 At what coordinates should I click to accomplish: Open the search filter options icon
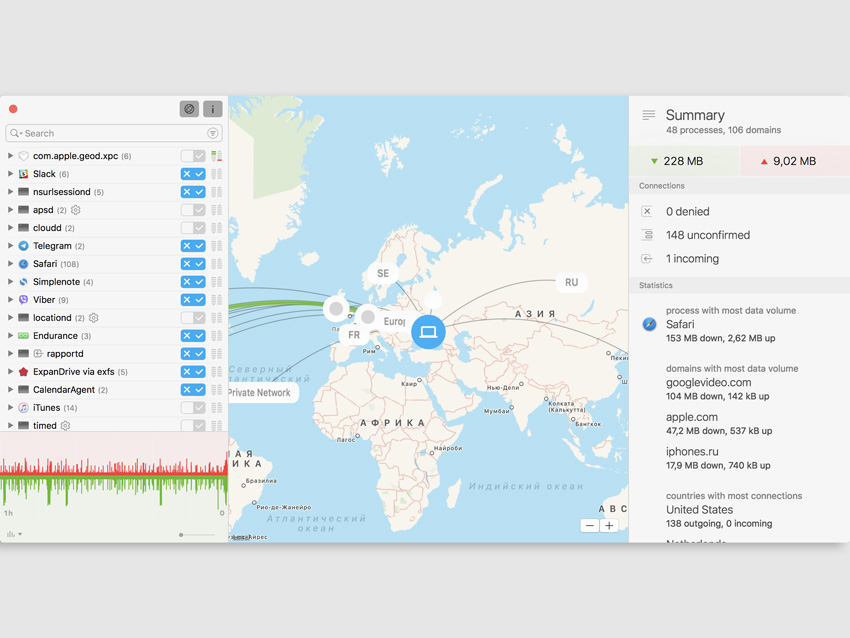click(x=213, y=133)
